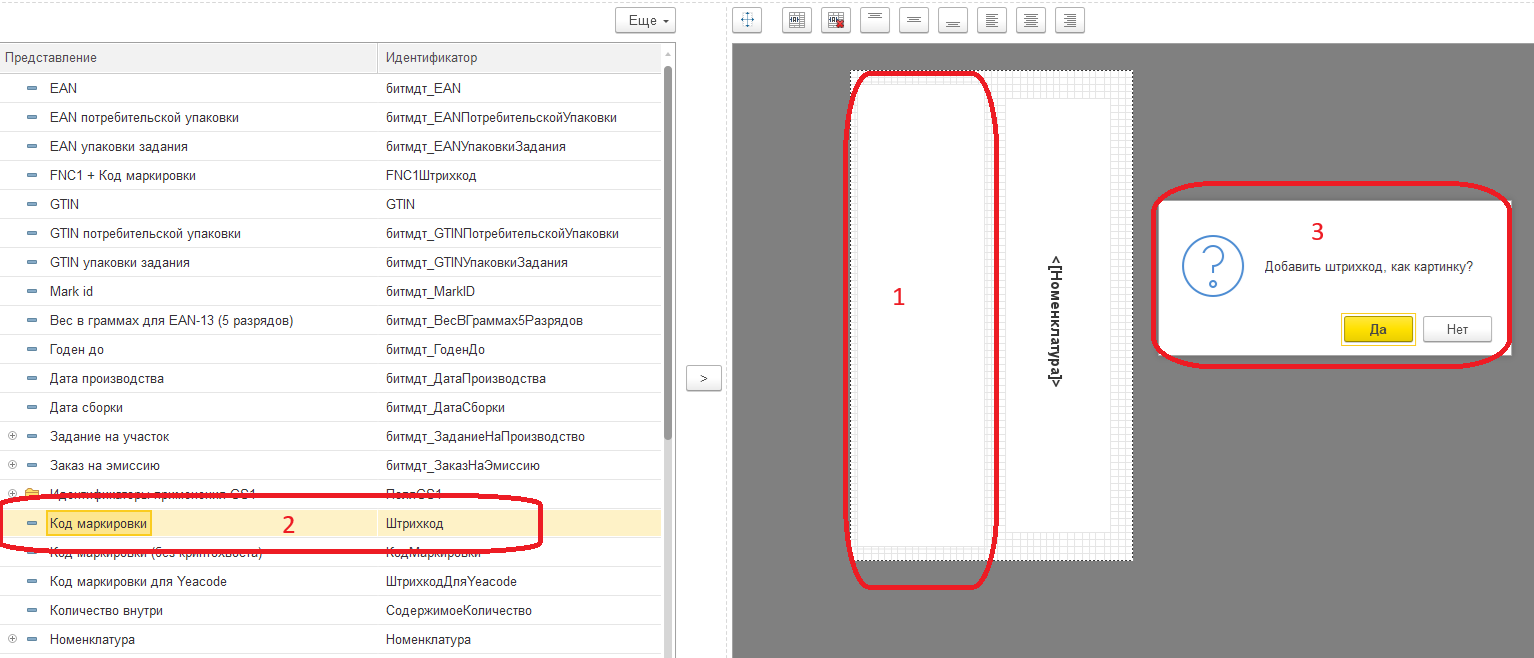Viewport: 1534px width, 658px height.
Task: Click identifier СодержимоеКоличество cell
Action: 520,610
